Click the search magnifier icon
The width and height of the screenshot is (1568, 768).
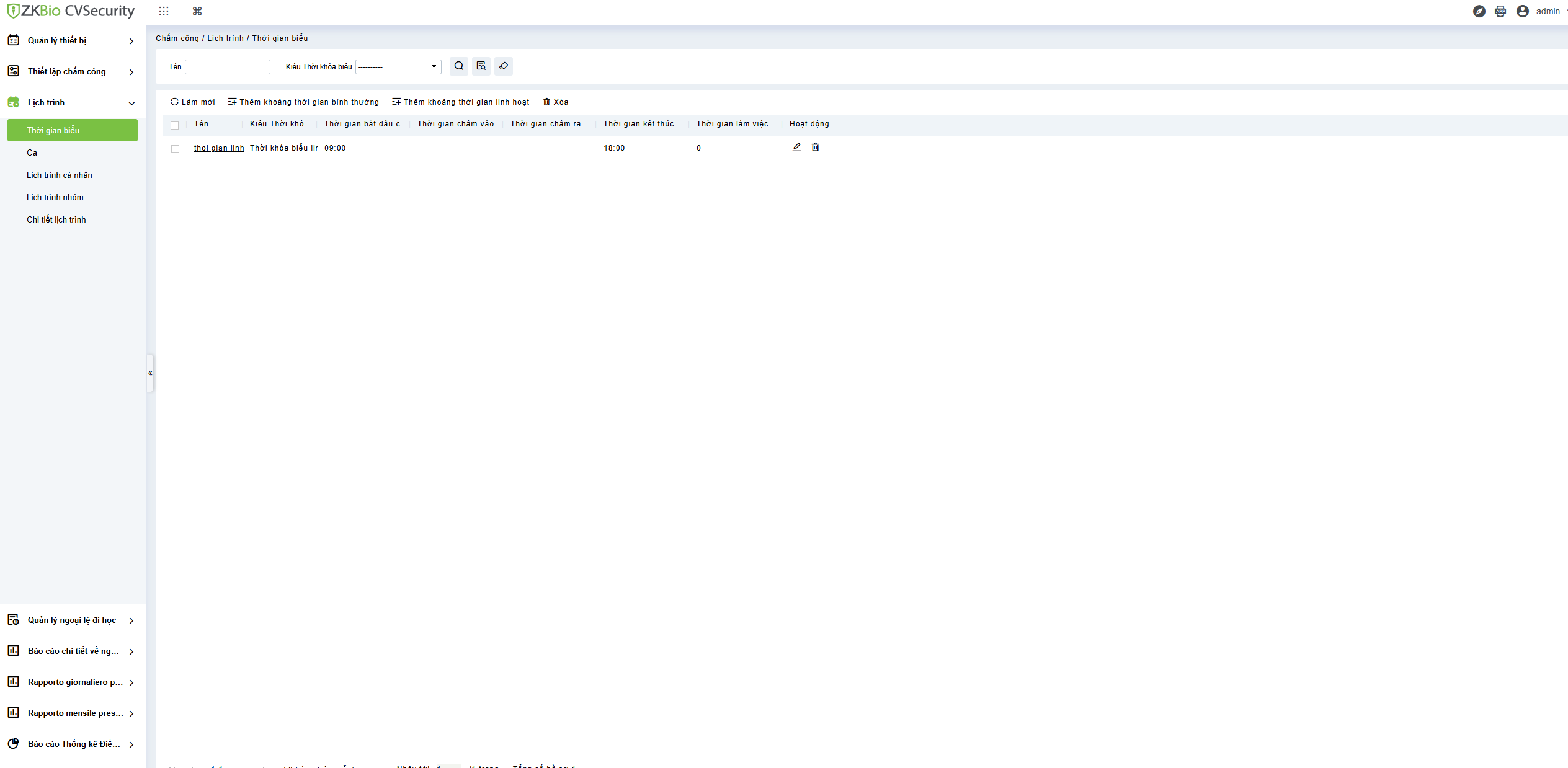pos(458,66)
